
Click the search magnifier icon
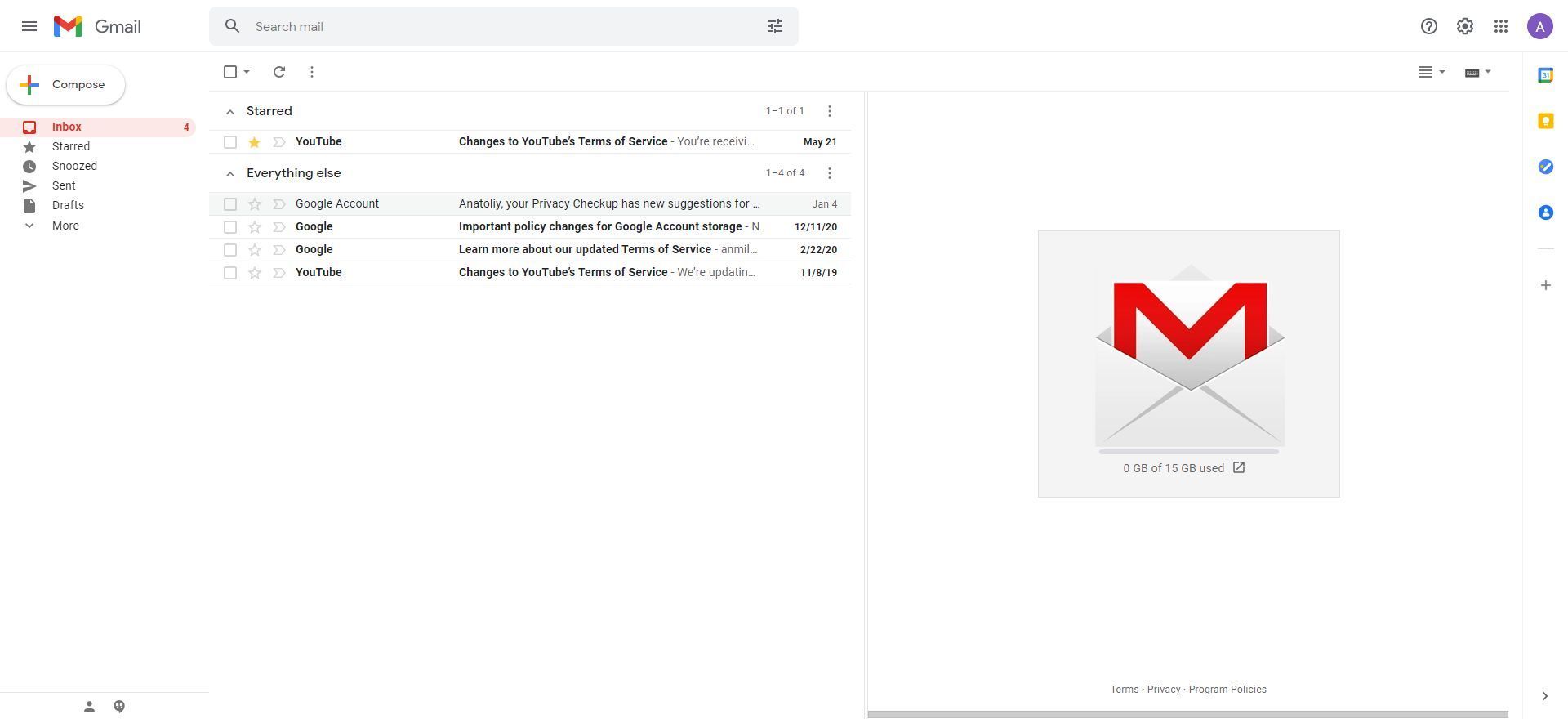point(233,26)
